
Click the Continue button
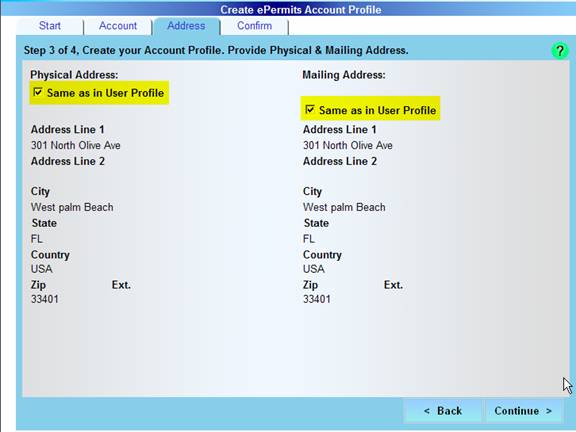tap(523, 411)
